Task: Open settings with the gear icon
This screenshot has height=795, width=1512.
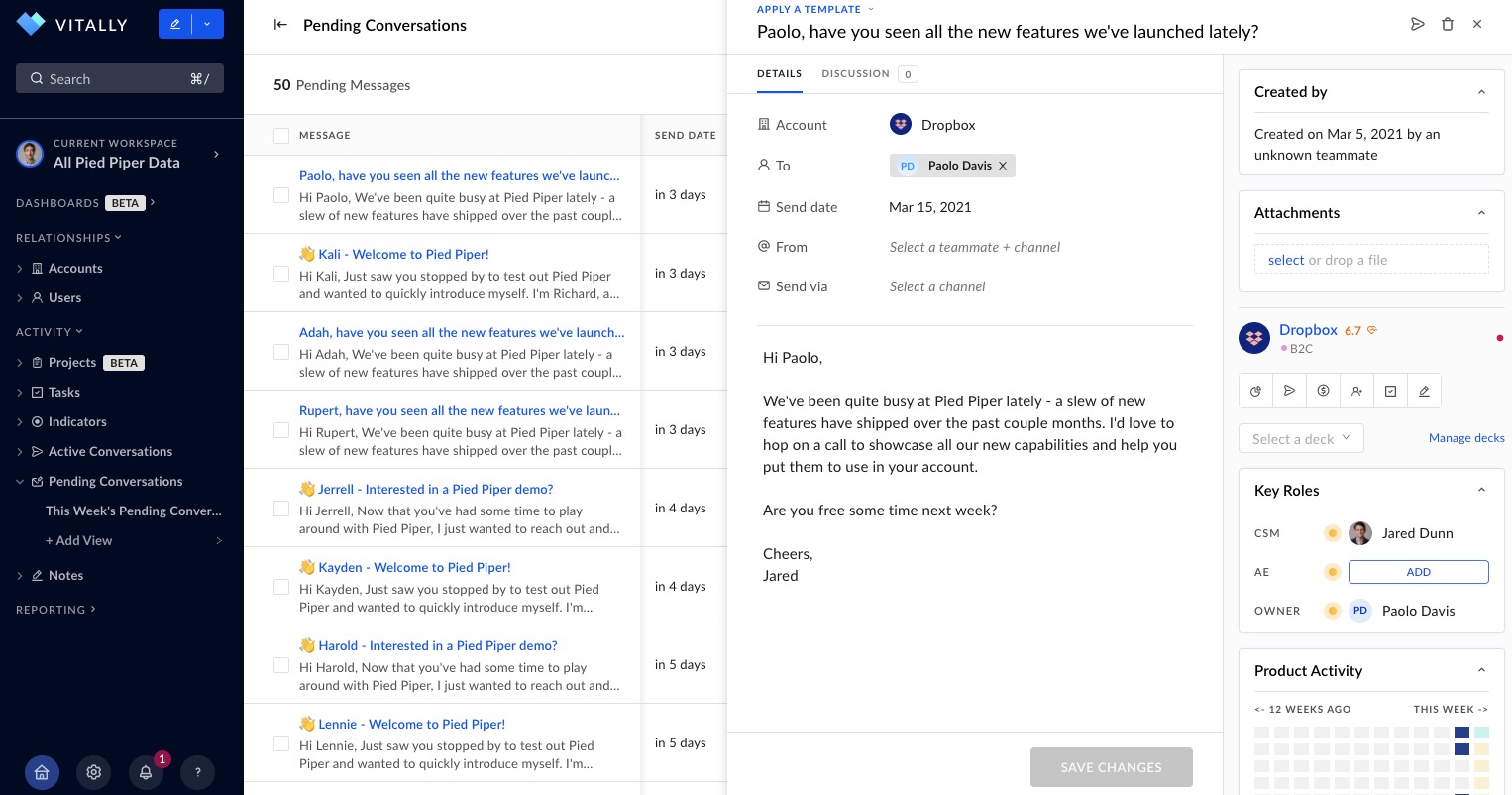Action: pyautogui.click(x=94, y=772)
